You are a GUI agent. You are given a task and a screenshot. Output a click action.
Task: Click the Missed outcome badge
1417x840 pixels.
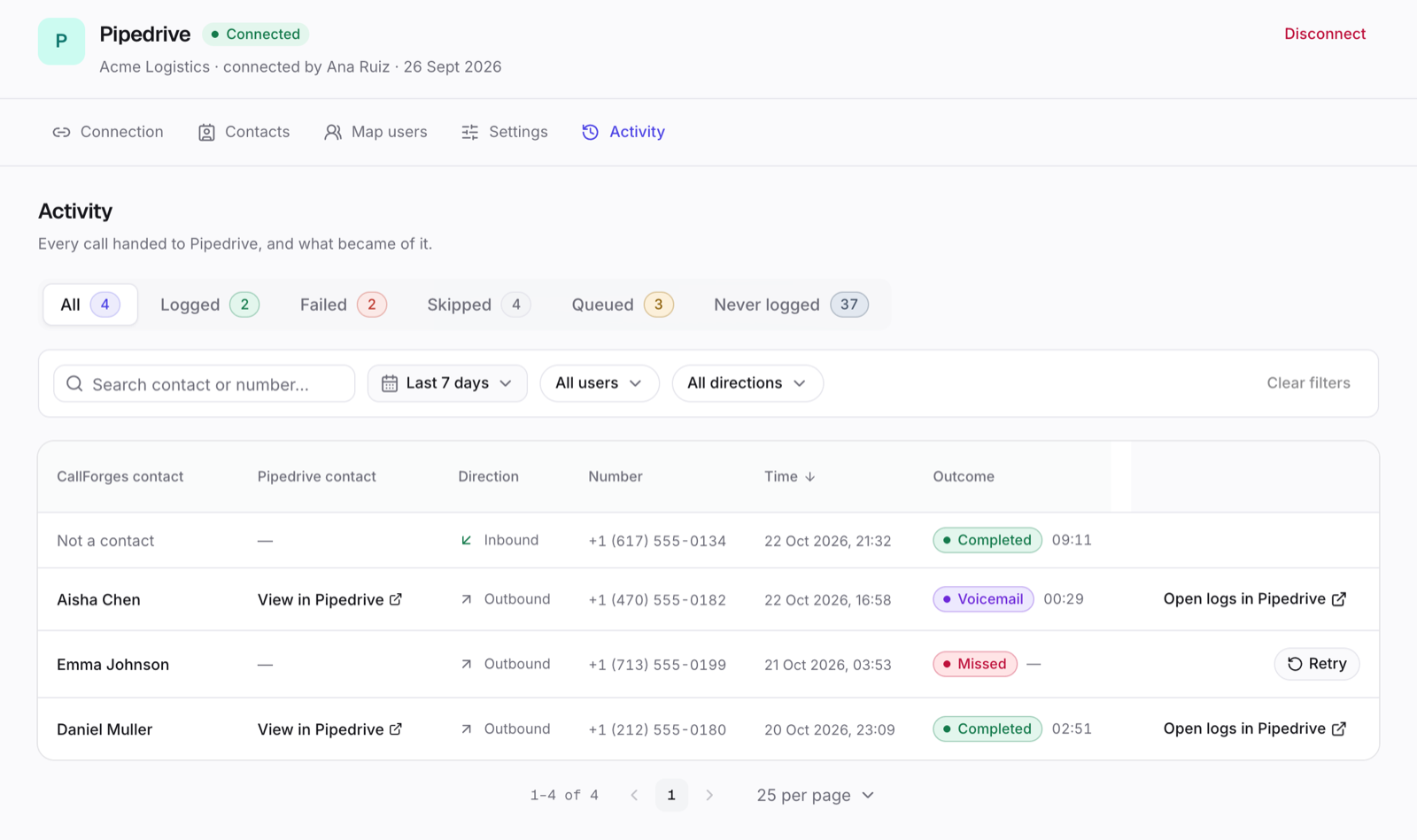975,664
